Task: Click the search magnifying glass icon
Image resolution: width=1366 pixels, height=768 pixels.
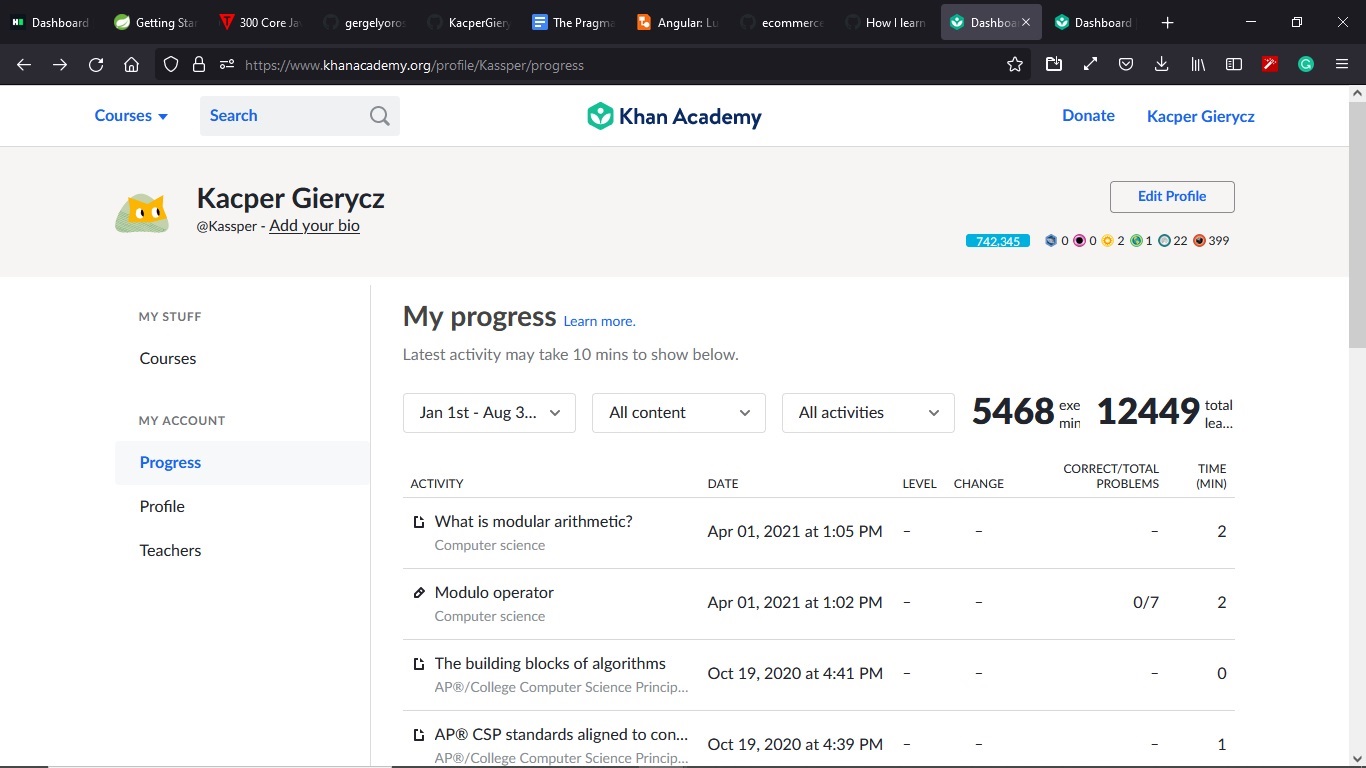Action: 379,116
